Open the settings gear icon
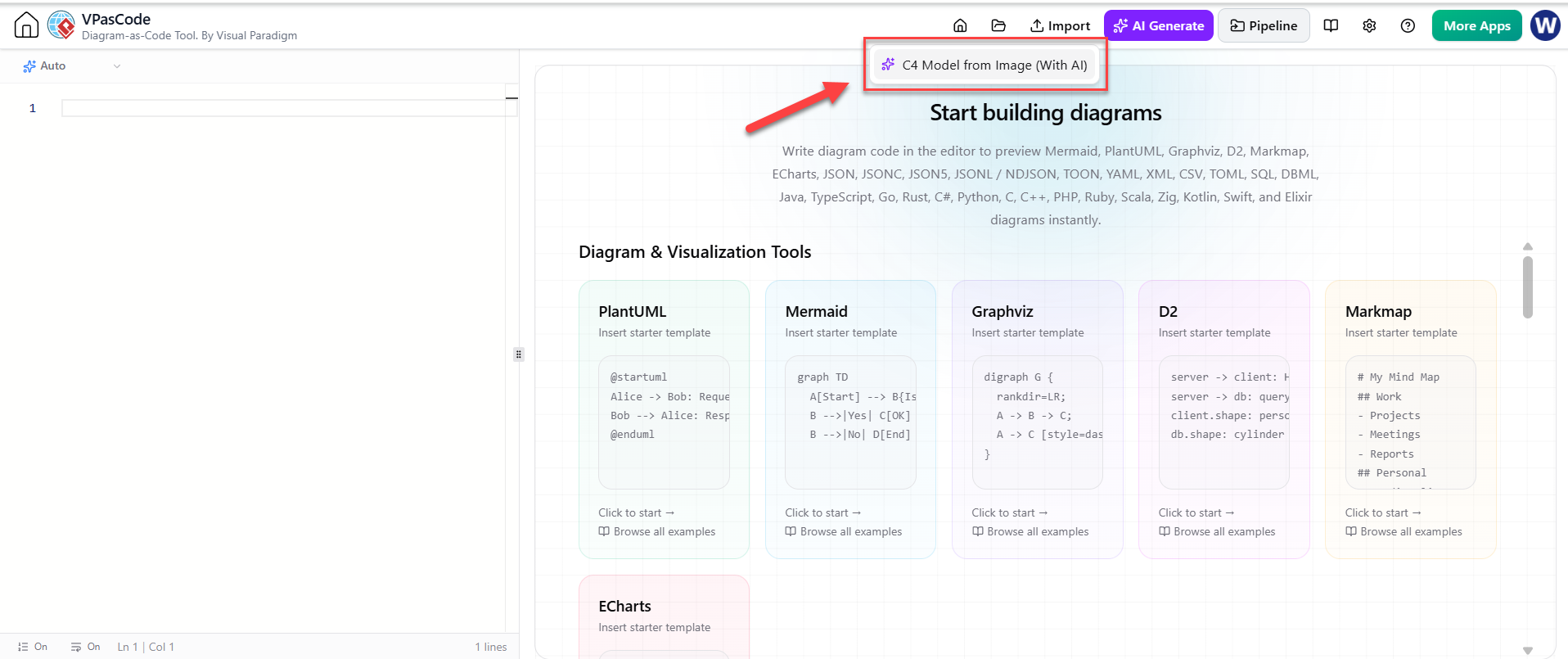 click(1369, 25)
